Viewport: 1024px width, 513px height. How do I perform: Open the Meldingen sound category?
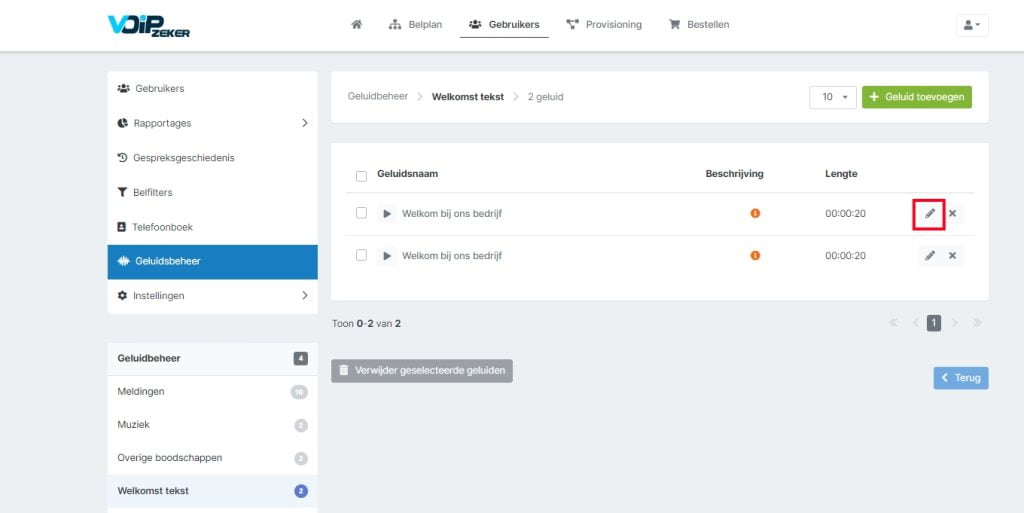tap(212, 392)
